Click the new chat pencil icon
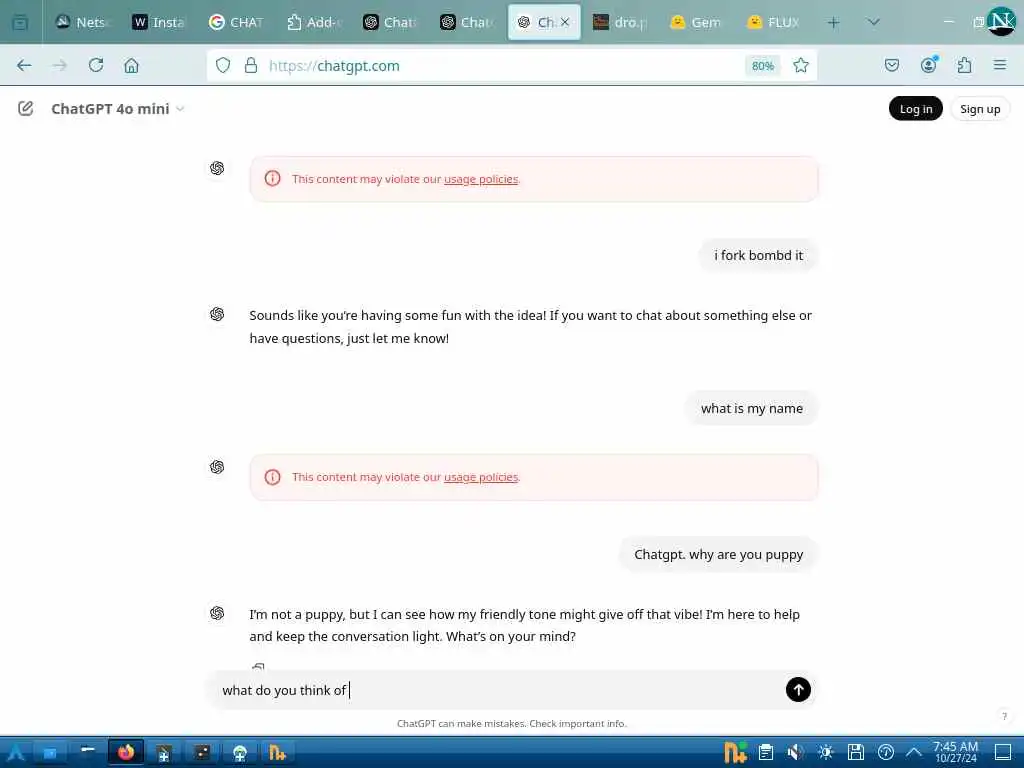1024x768 pixels. pos(25,108)
